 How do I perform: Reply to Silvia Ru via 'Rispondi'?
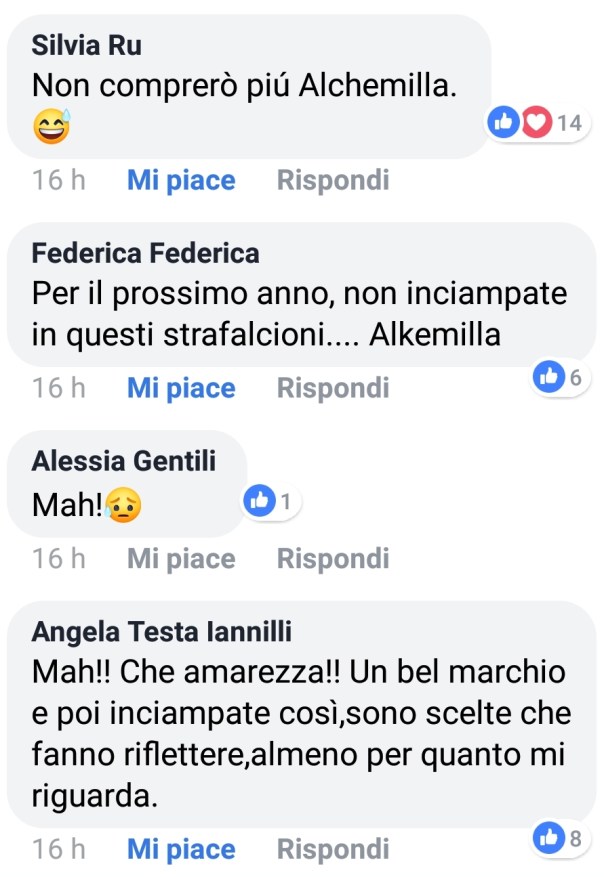333,181
